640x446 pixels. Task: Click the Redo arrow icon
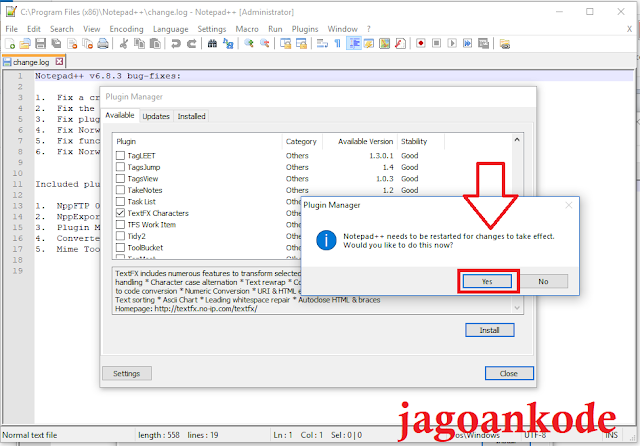[191, 44]
